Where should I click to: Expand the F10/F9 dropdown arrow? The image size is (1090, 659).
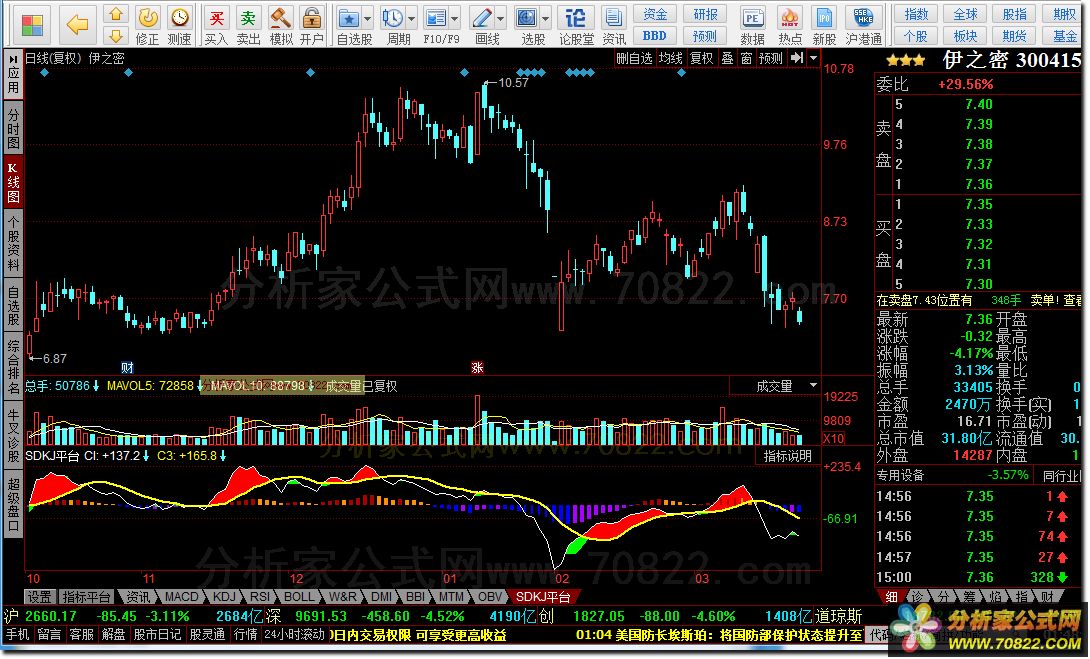click(455, 19)
